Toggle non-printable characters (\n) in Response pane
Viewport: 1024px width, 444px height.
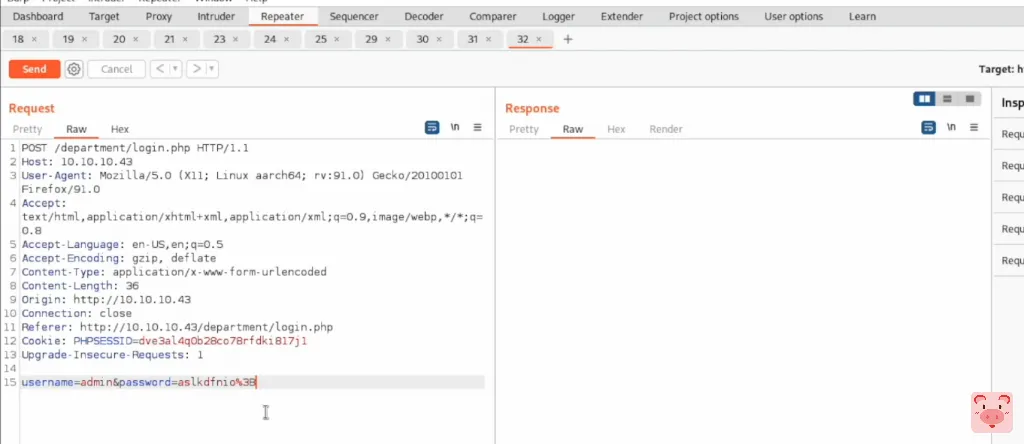click(952, 127)
